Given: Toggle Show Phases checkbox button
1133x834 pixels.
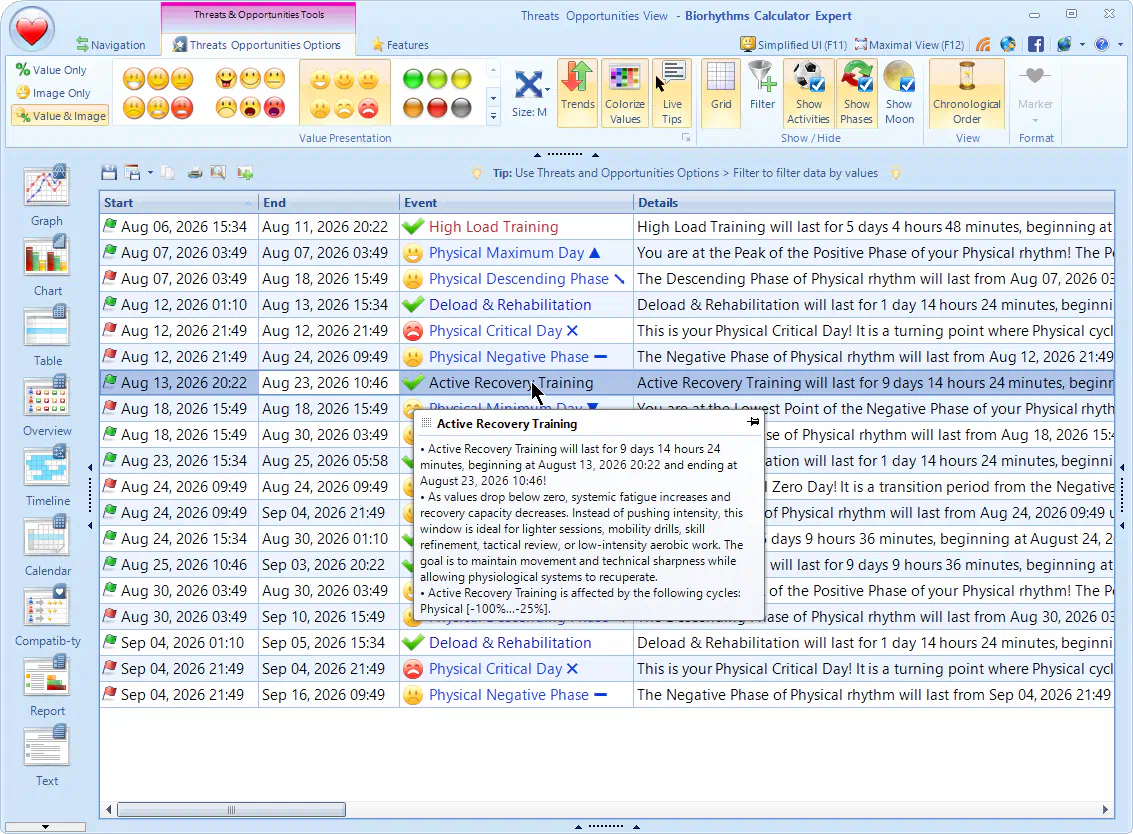Looking at the screenshot, I should [856, 93].
